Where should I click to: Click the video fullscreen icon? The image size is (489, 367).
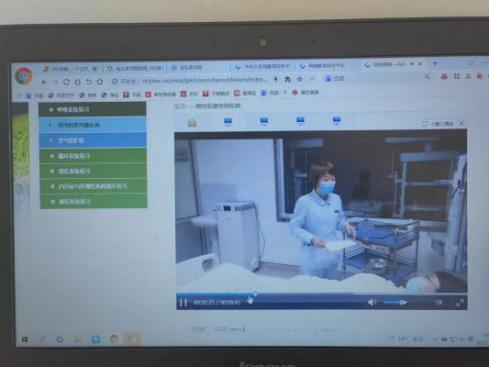pos(460,303)
